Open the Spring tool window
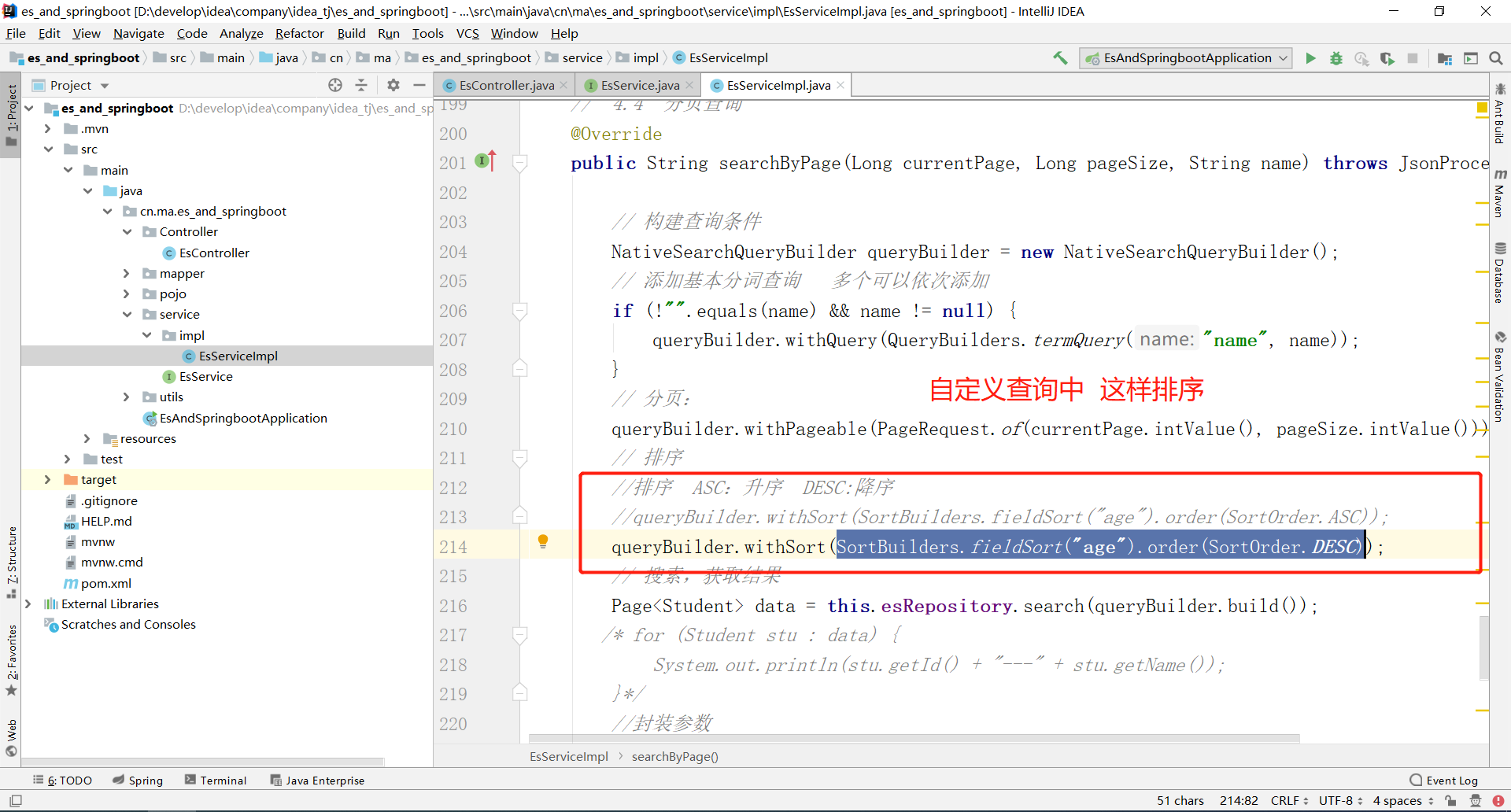Screen dimensions: 1511x812 pyautogui.click(x=138, y=781)
